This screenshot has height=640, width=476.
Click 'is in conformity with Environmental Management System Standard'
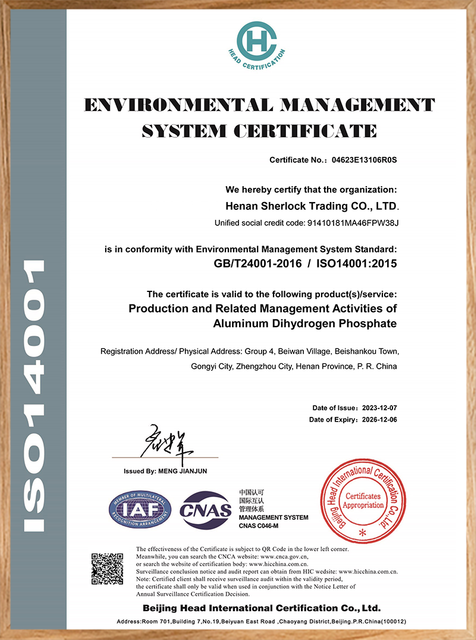(251, 249)
